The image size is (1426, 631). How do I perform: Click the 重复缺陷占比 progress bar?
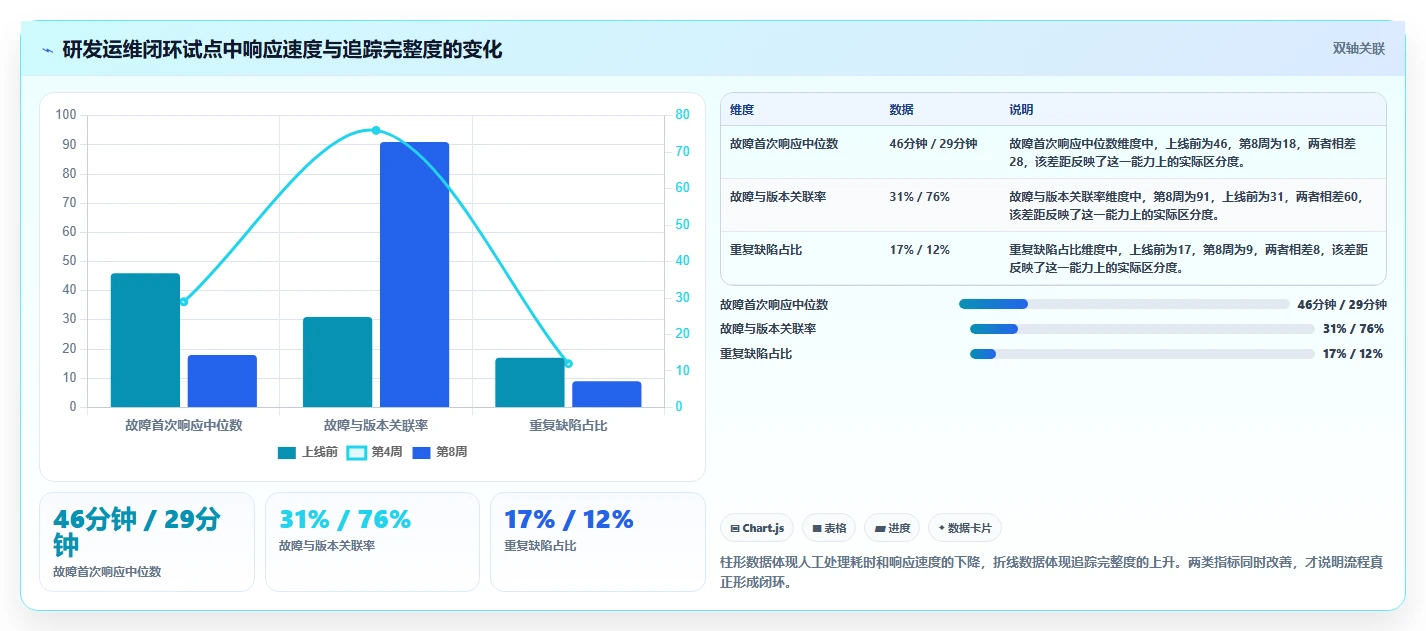[x=1142, y=354]
